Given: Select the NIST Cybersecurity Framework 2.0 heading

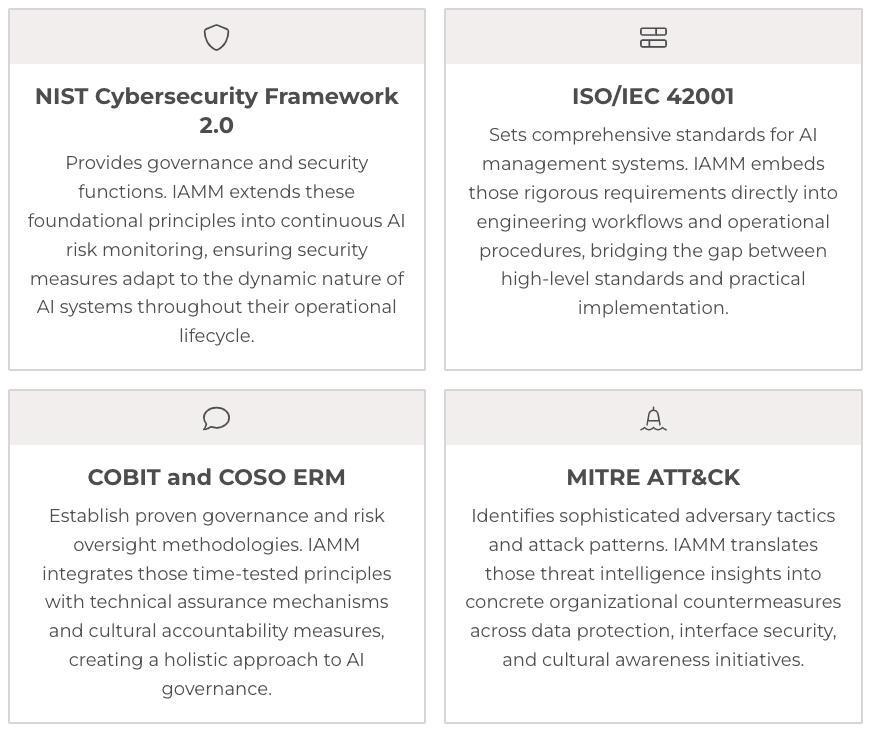Looking at the screenshot, I should pyautogui.click(x=216, y=110).
